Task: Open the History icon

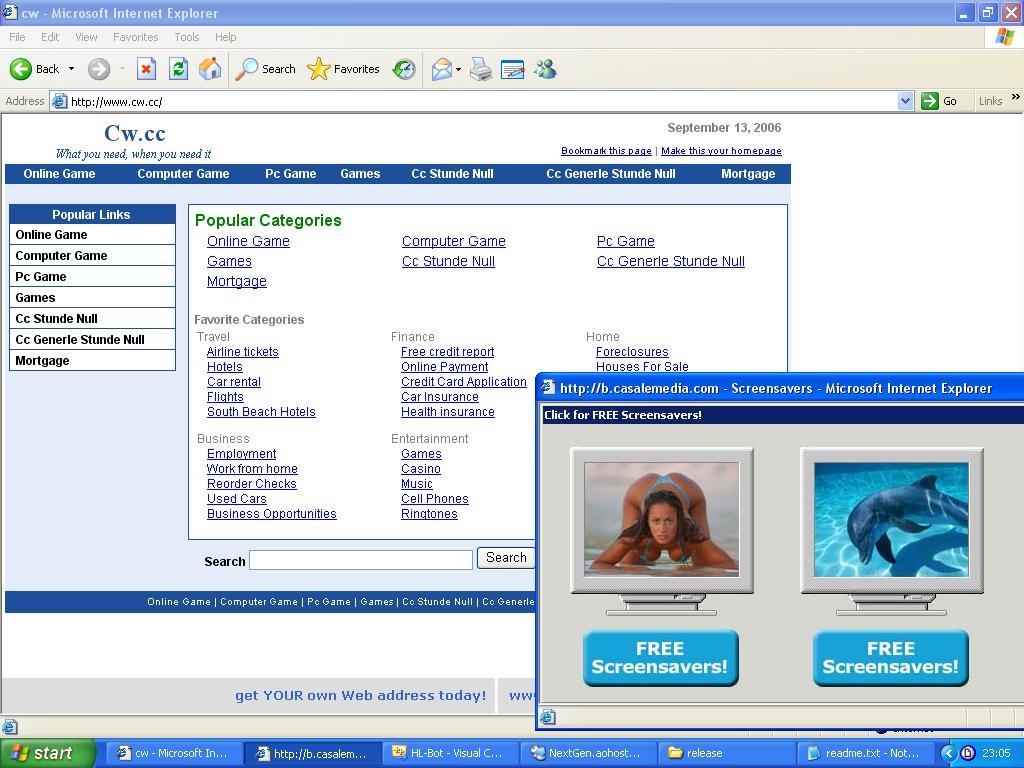Action: [x=404, y=69]
